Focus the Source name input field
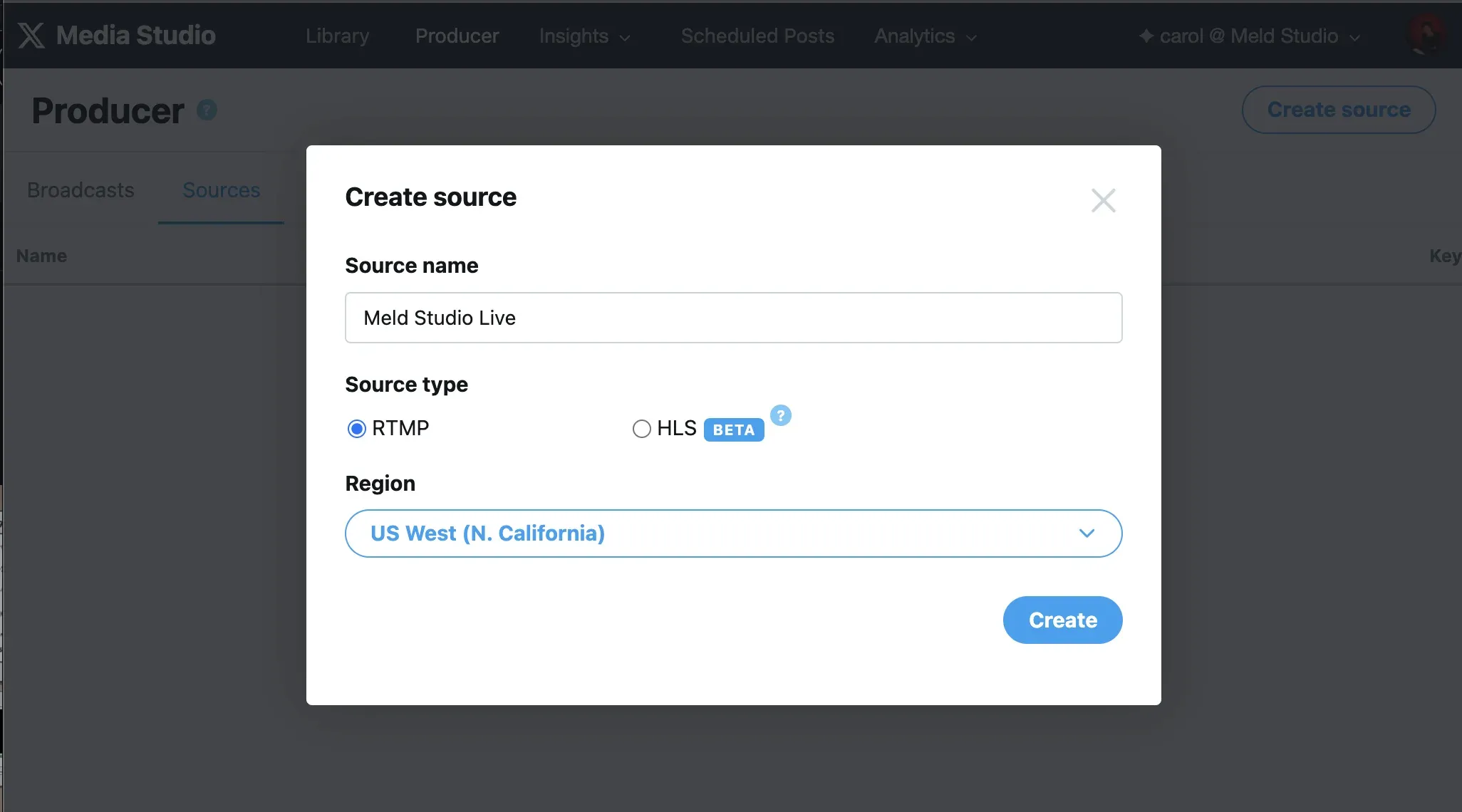 (x=733, y=318)
